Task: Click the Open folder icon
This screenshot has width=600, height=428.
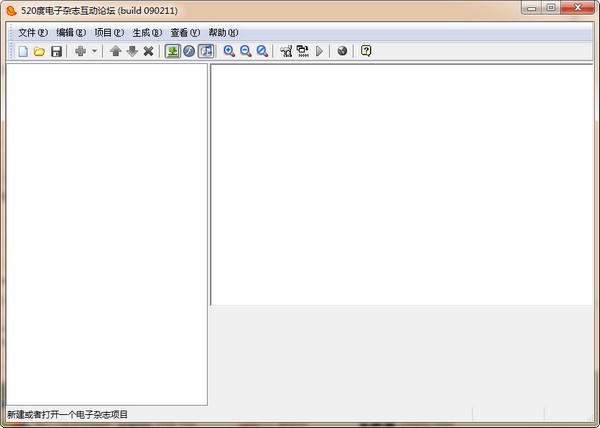Action: click(39, 51)
